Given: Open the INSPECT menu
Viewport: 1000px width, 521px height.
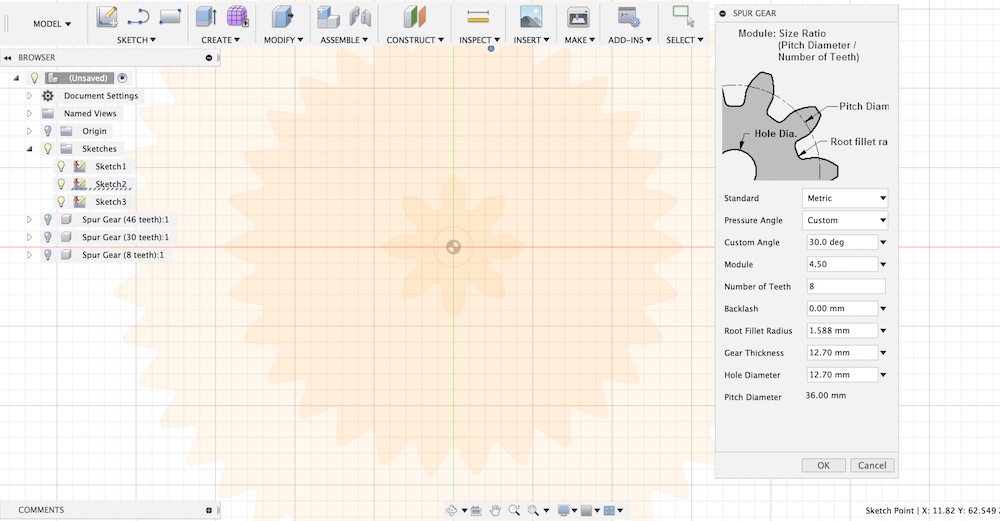Looking at the screenshot, I should tap(480, 40).
